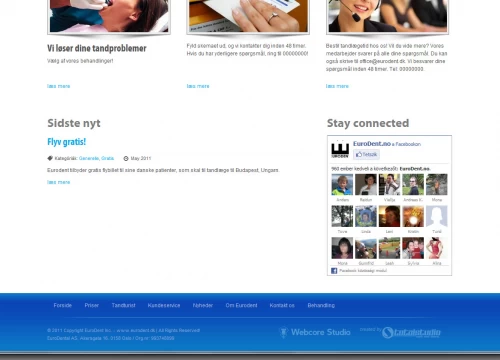
Task: Click the headset woman thumbnail image
Action: click(x=388, y=16)
